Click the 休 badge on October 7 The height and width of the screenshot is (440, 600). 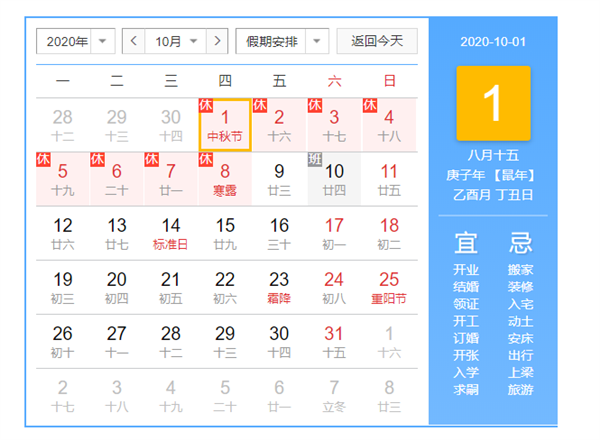pyautogui.click(x=151, y=159)
